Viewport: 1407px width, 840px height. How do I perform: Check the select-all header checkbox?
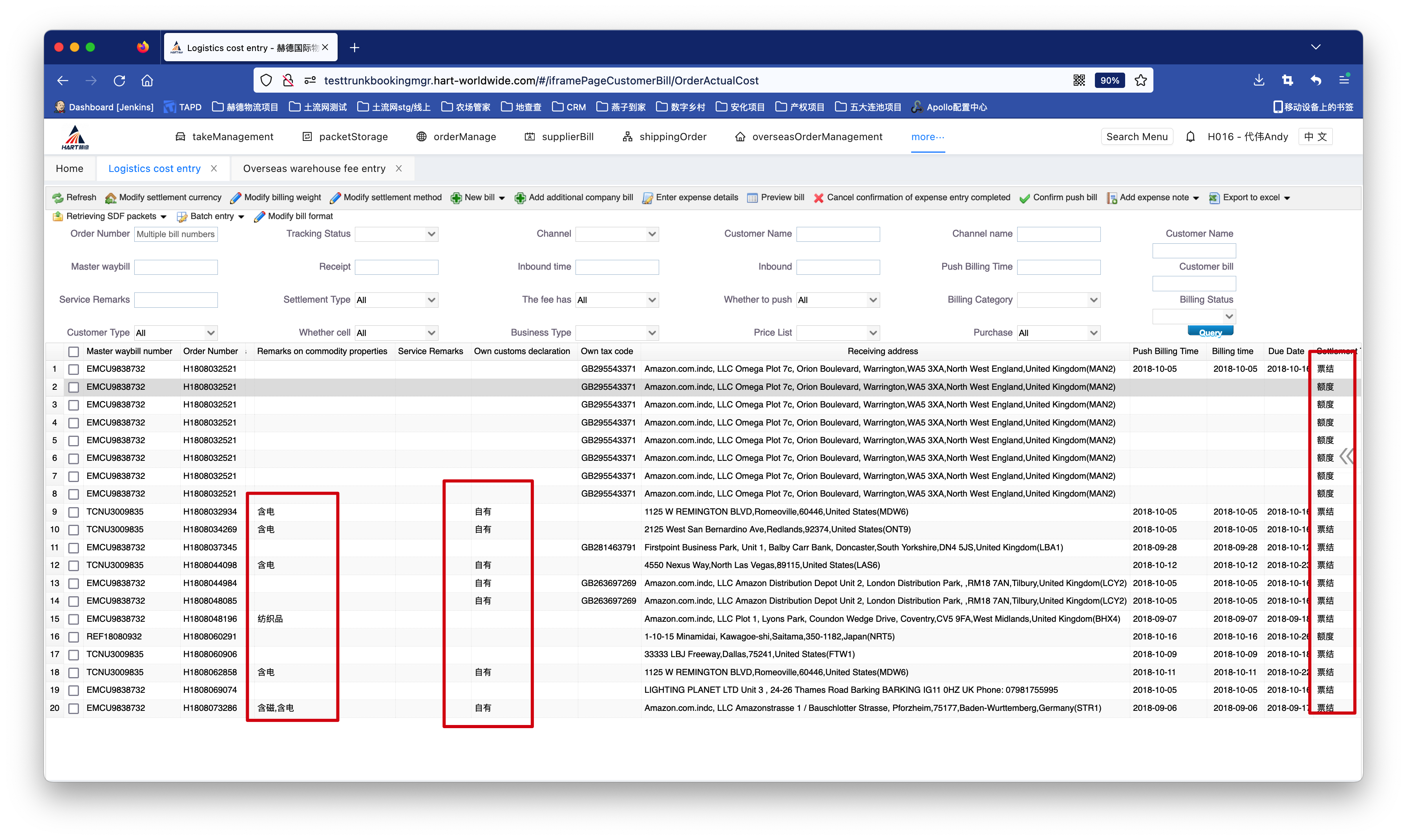coord(73,352)
